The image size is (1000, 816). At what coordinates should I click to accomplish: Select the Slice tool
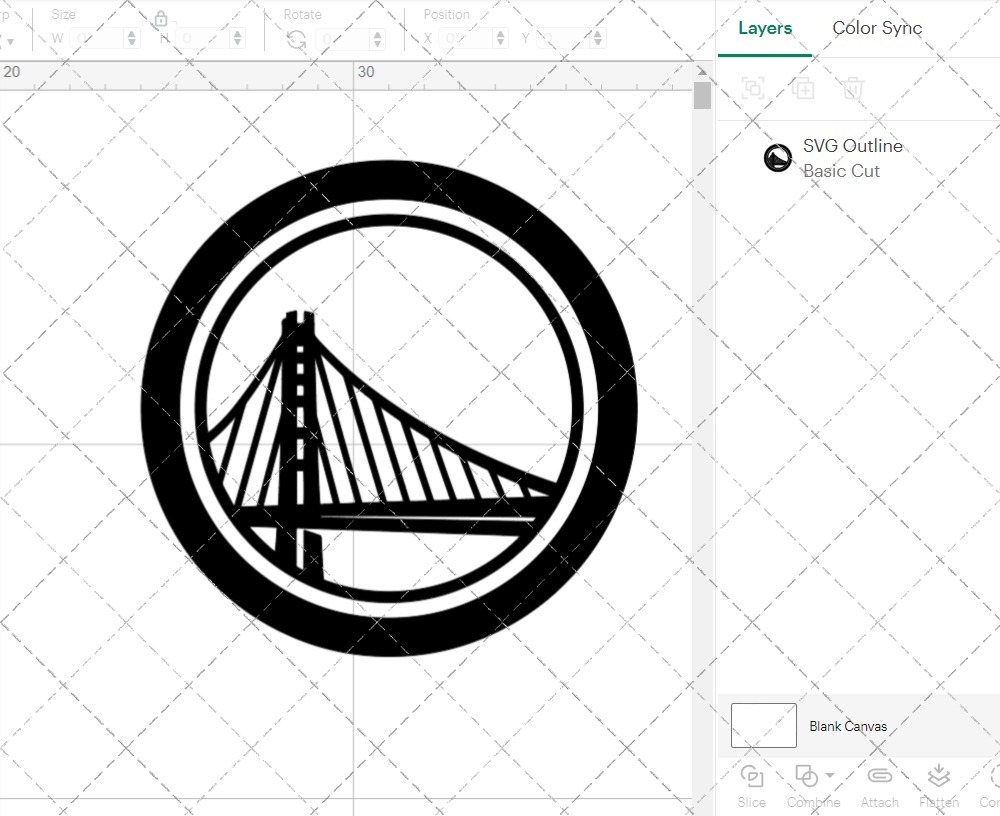click(751, 785)
